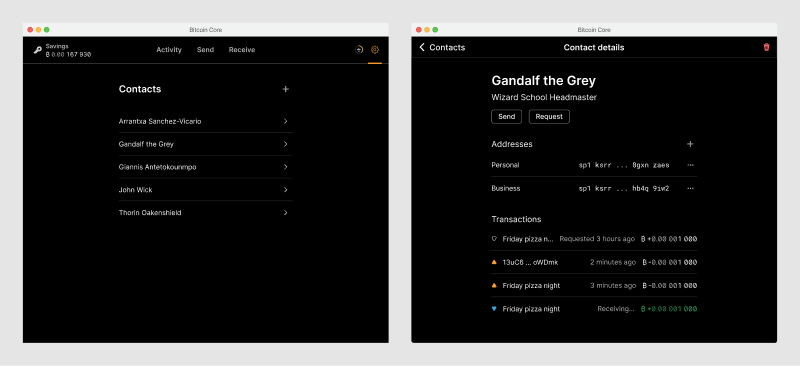This screenshot has height=366, width=800.
Task: Select contact Arrantxa Sanchez-Vicario
Action: click(206, 121)
